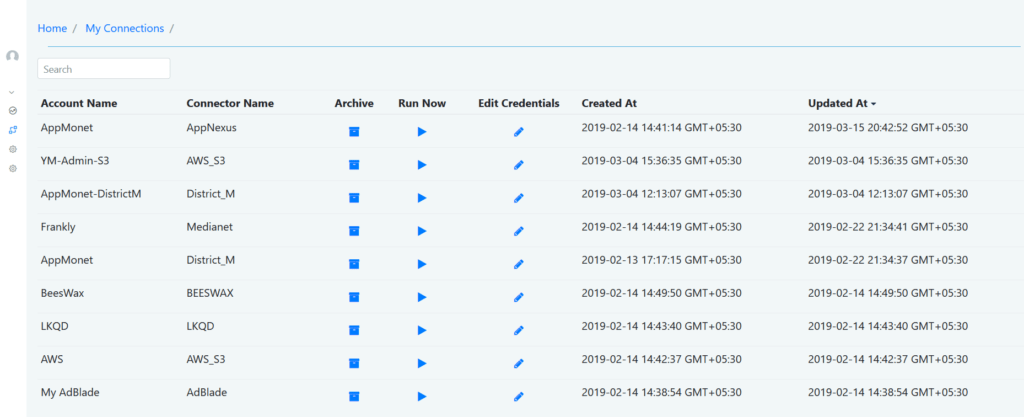Open the blue connections icon in sidebar
The height and width of the screenshot is (417, 1024).
[x=12, y=130]
